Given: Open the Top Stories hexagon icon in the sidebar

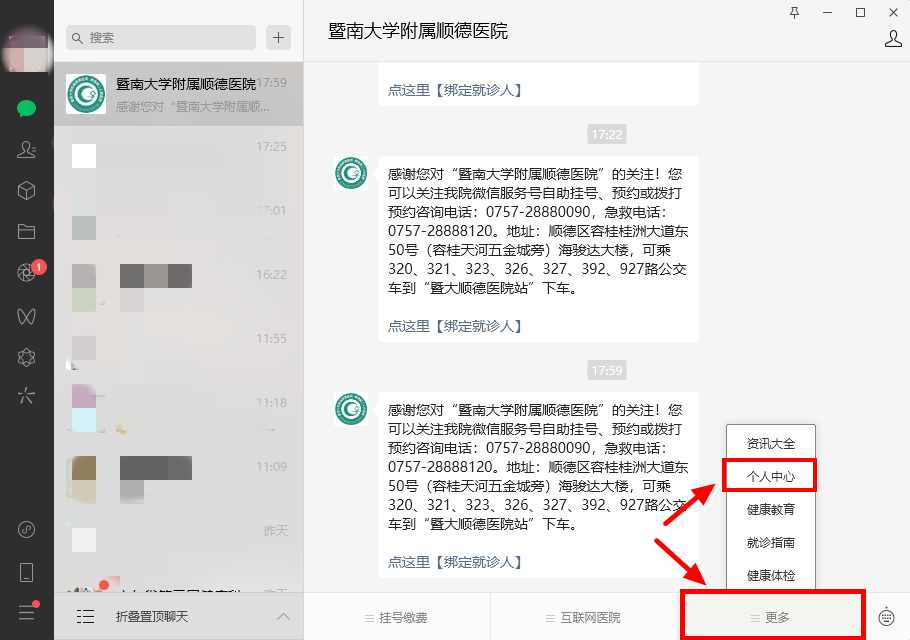Looking at the screenshot, I should tap(27, 357).
